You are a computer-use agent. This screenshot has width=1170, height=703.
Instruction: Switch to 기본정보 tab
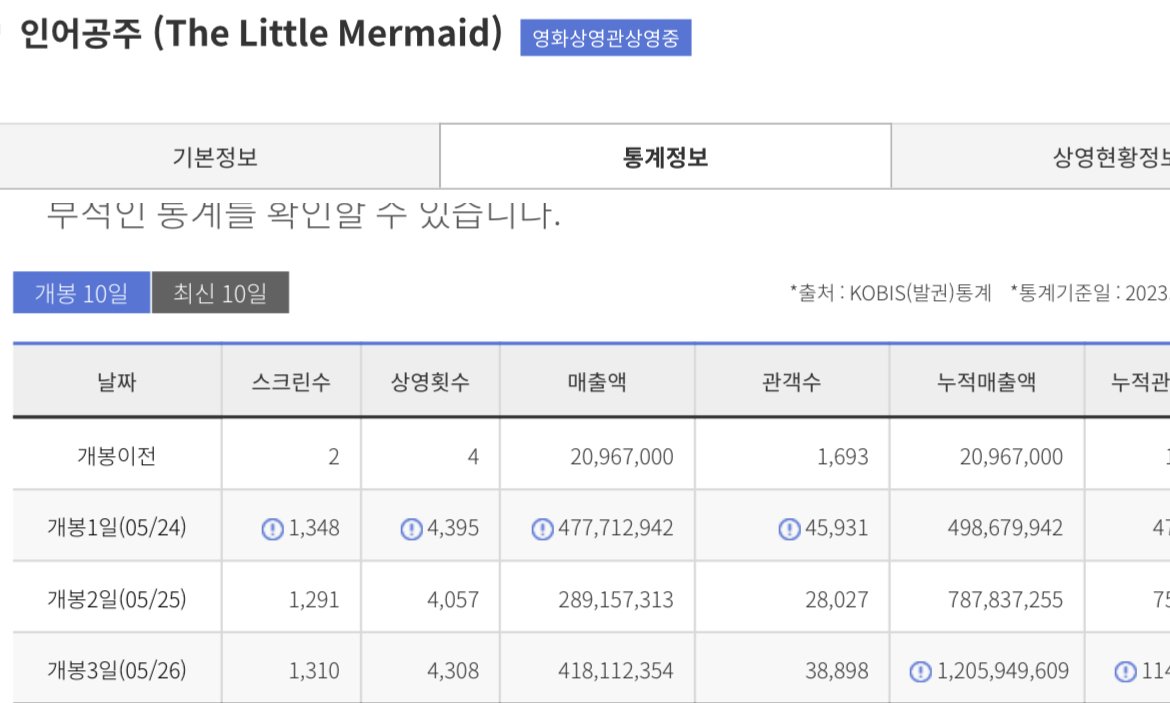[x=216, y=157]
